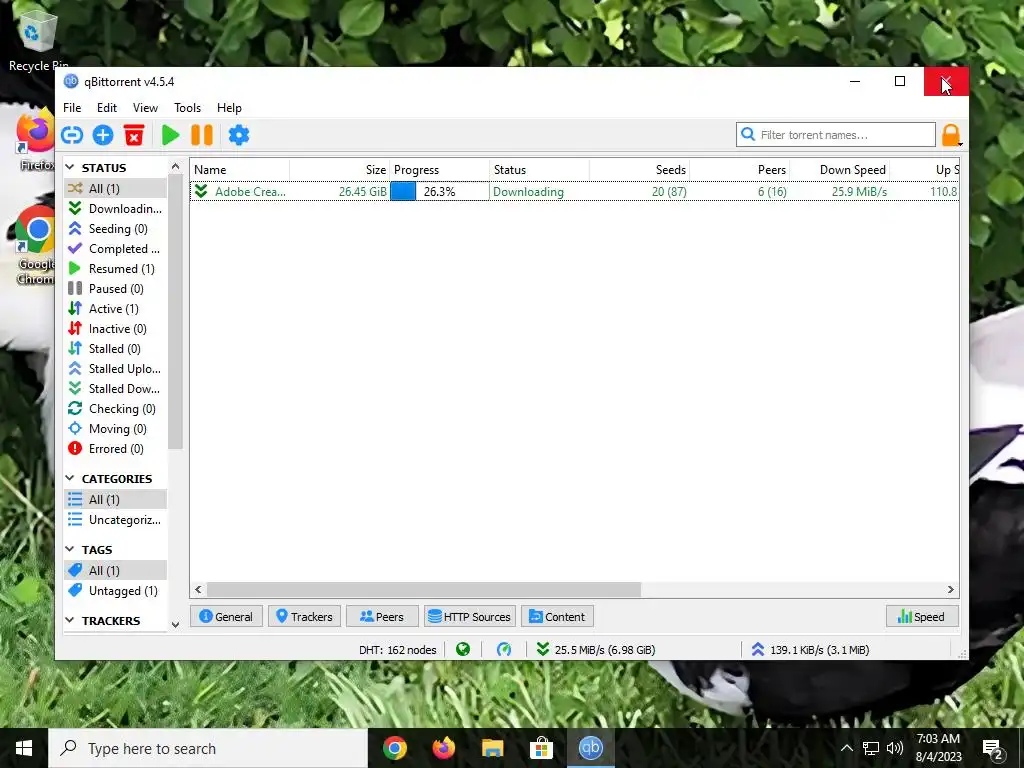Click the horizontal scrollbar right arrow

coord(951,590)
